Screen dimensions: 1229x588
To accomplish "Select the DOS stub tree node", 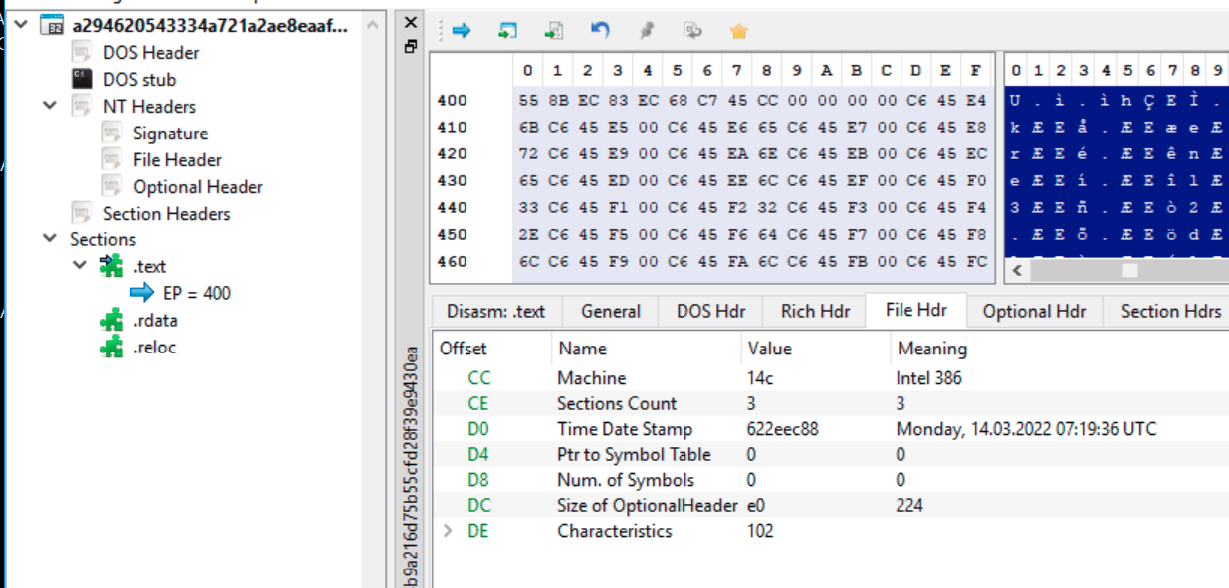I will [139, 80].
